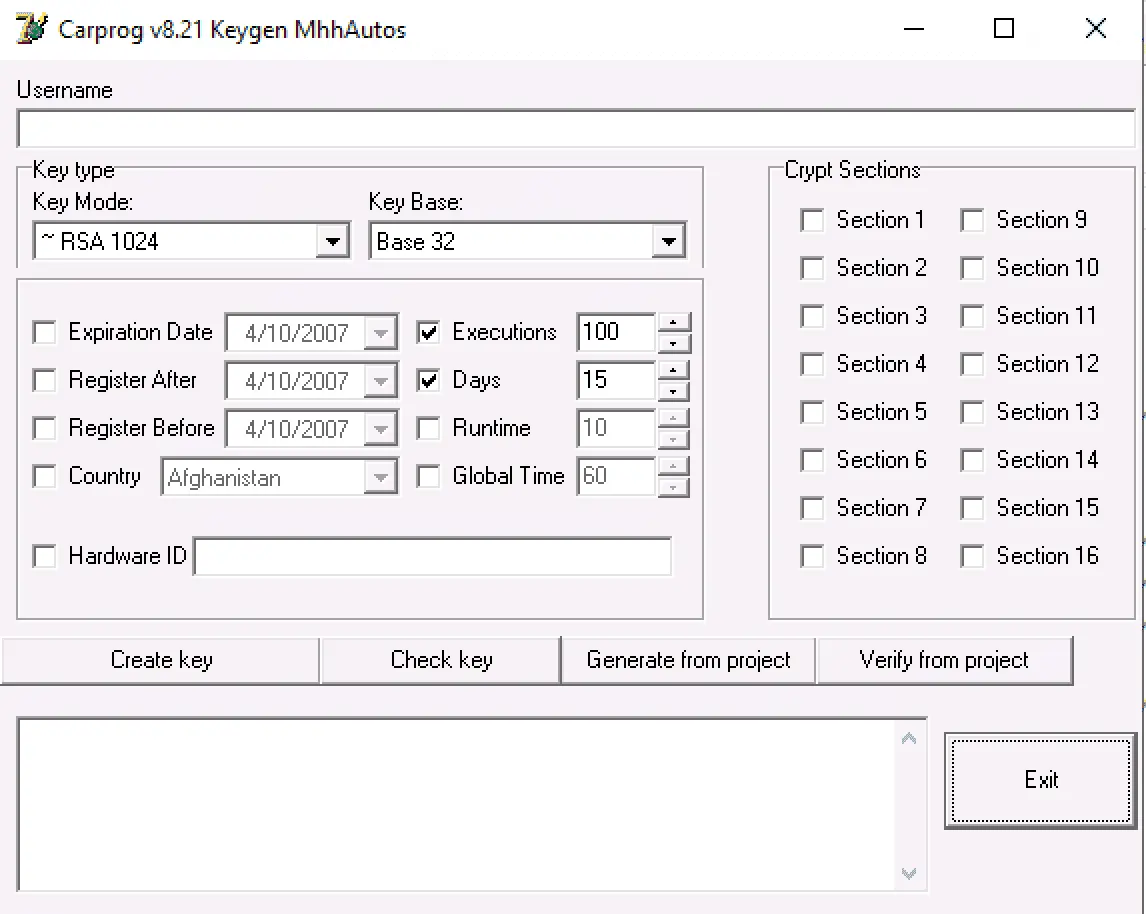The image size is (1146, 914).
Task: Decrease the Executions value with down arrow
Action: pyautogui.click(x=675, y=342)
